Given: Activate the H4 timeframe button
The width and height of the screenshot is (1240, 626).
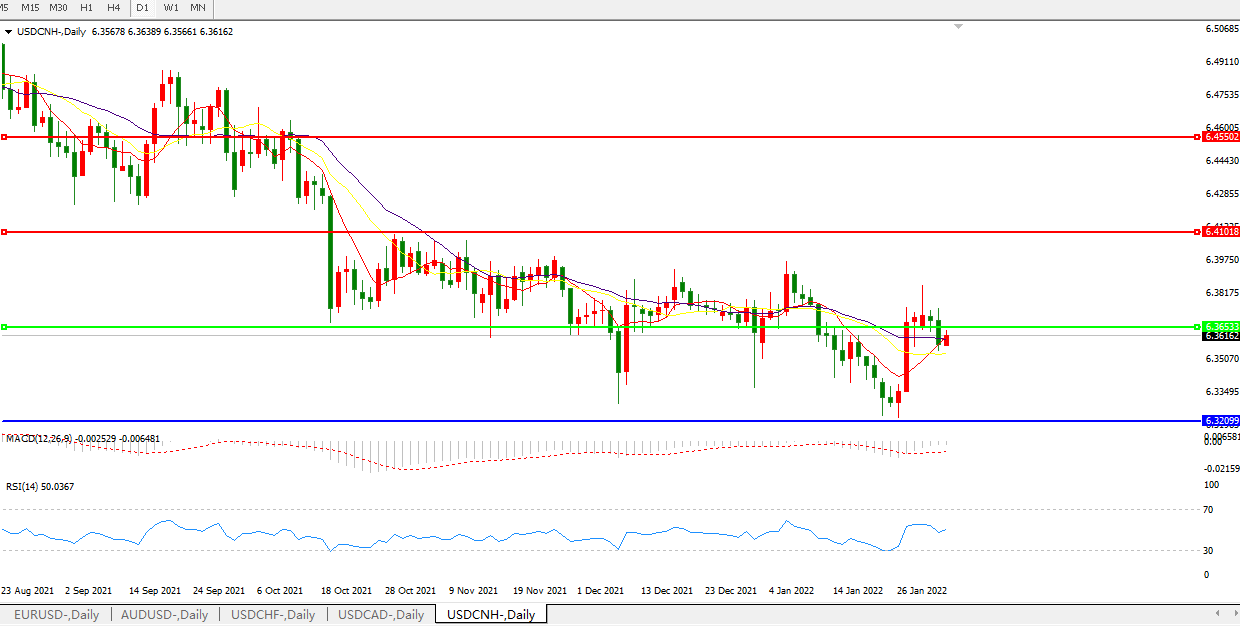Looking at the screenshot, I should point(113,8).
